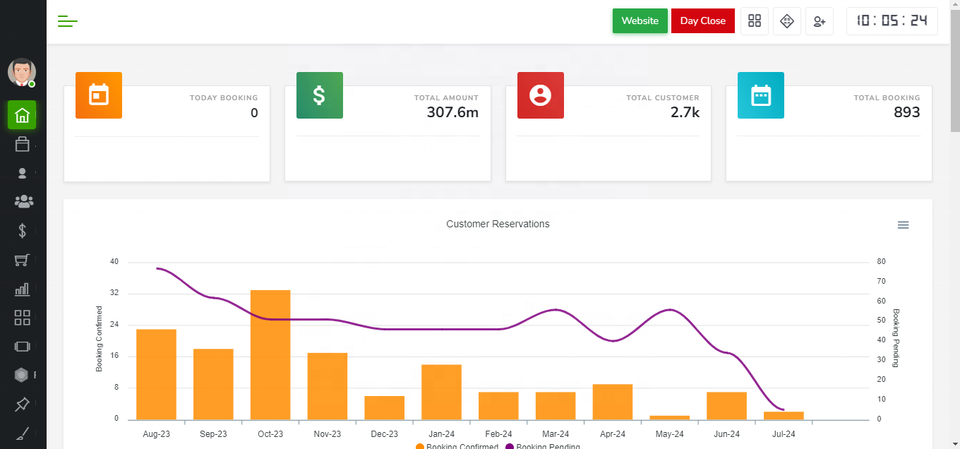
Task: Open the dollar sign sidebar menu
Action: pyautogui.click(x=22, y=231)
